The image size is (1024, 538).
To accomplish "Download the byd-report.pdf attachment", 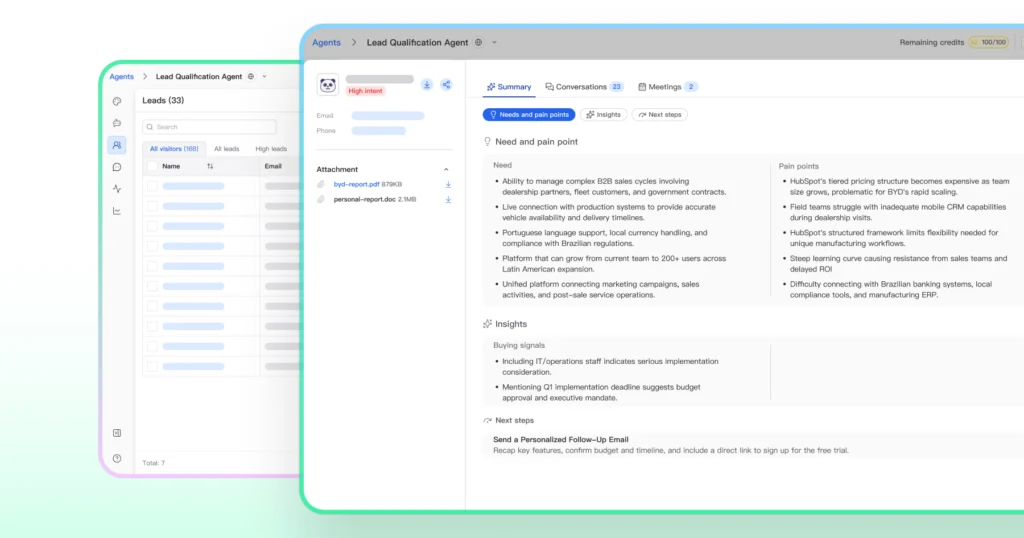I will click(448, 184).
